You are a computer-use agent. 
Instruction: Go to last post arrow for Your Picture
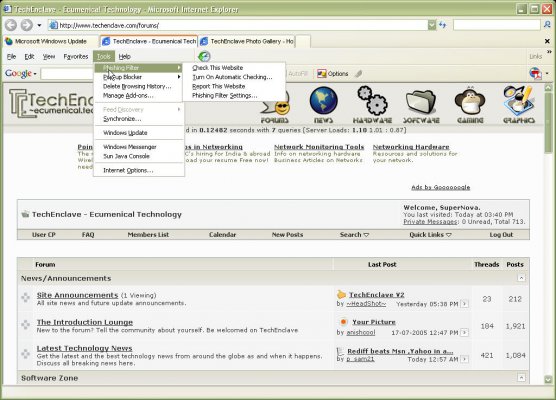point(464,333)
